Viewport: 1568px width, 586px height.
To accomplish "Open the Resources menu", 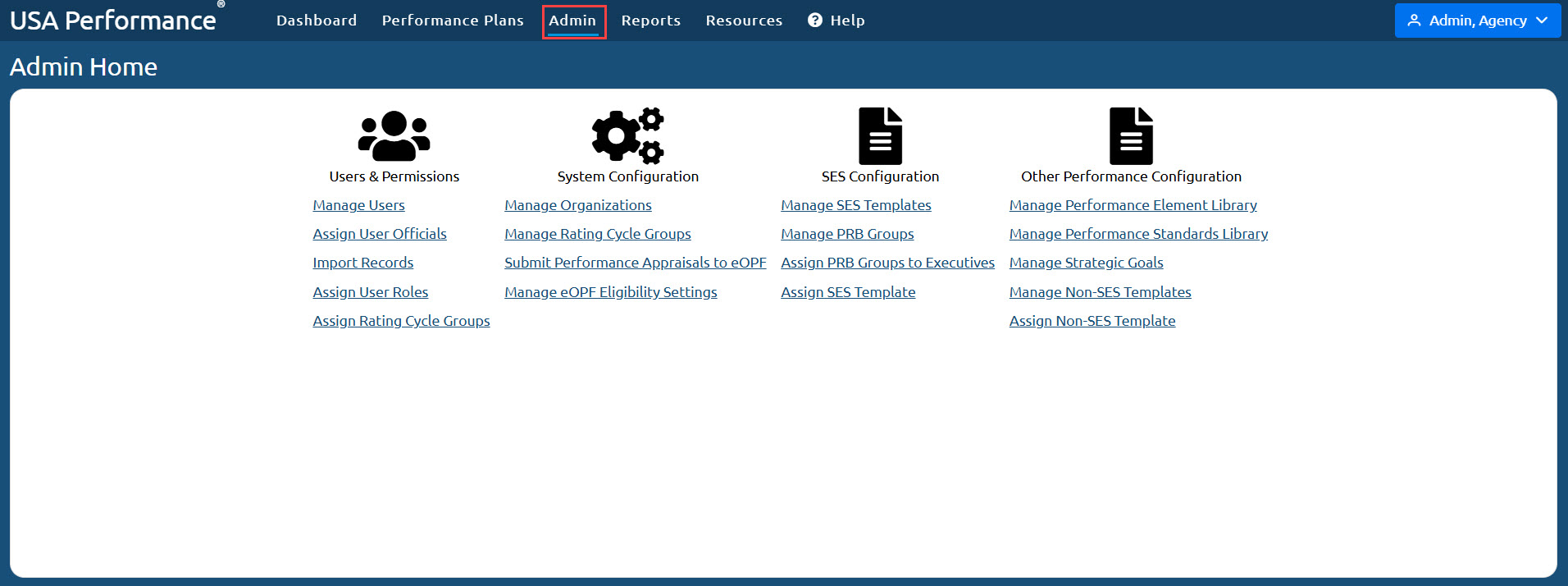I will pos(744,21).
